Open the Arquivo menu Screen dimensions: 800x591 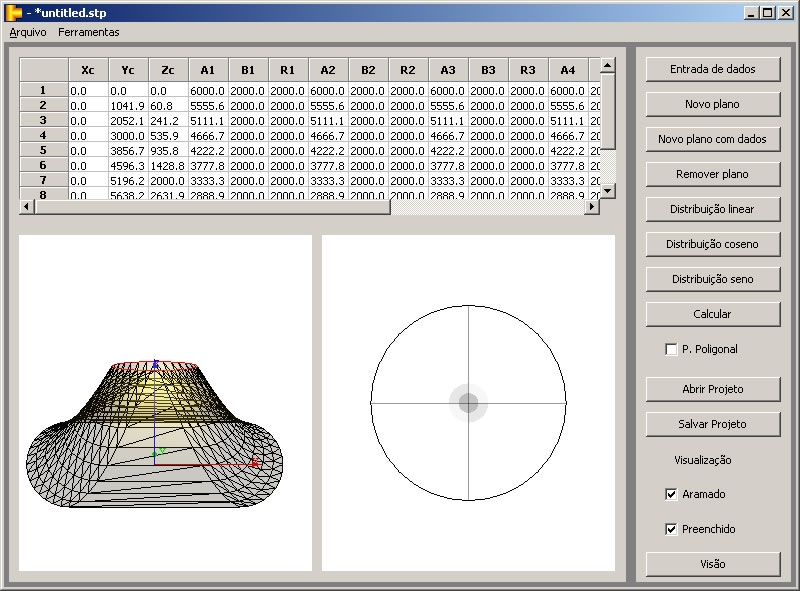[27, 32]
